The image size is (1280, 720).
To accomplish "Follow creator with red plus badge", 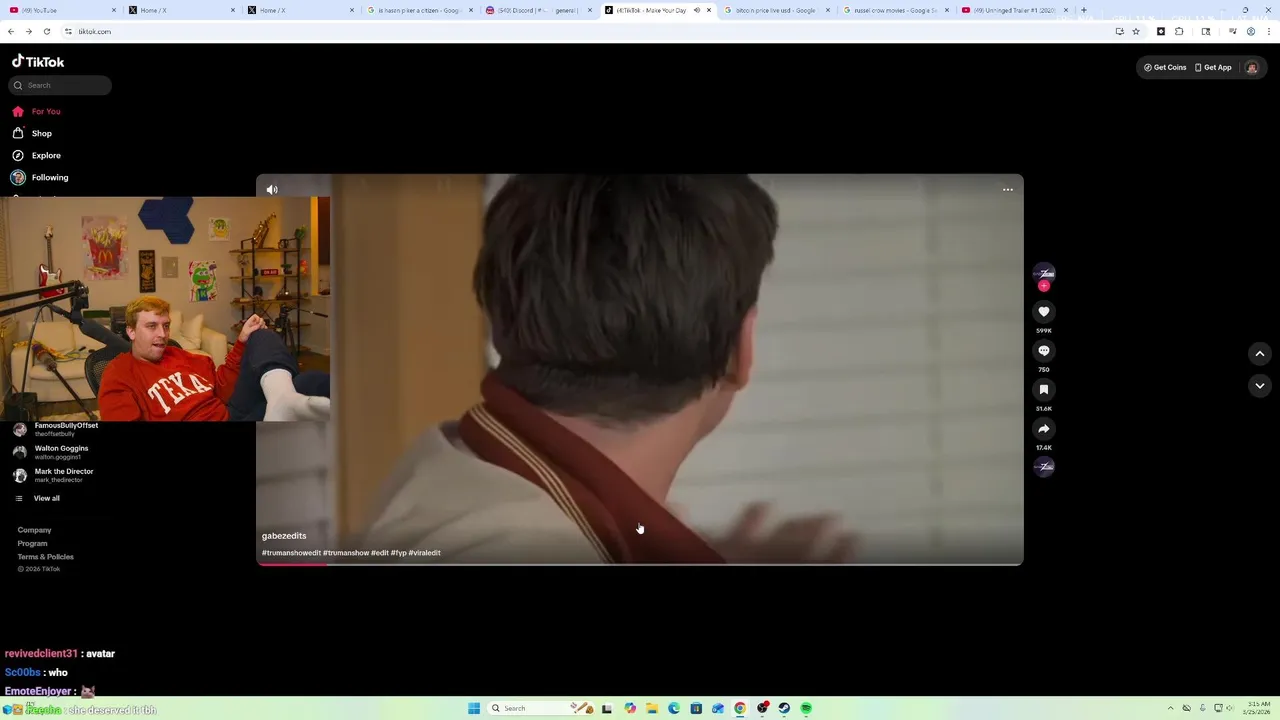I will point(1043,286).
